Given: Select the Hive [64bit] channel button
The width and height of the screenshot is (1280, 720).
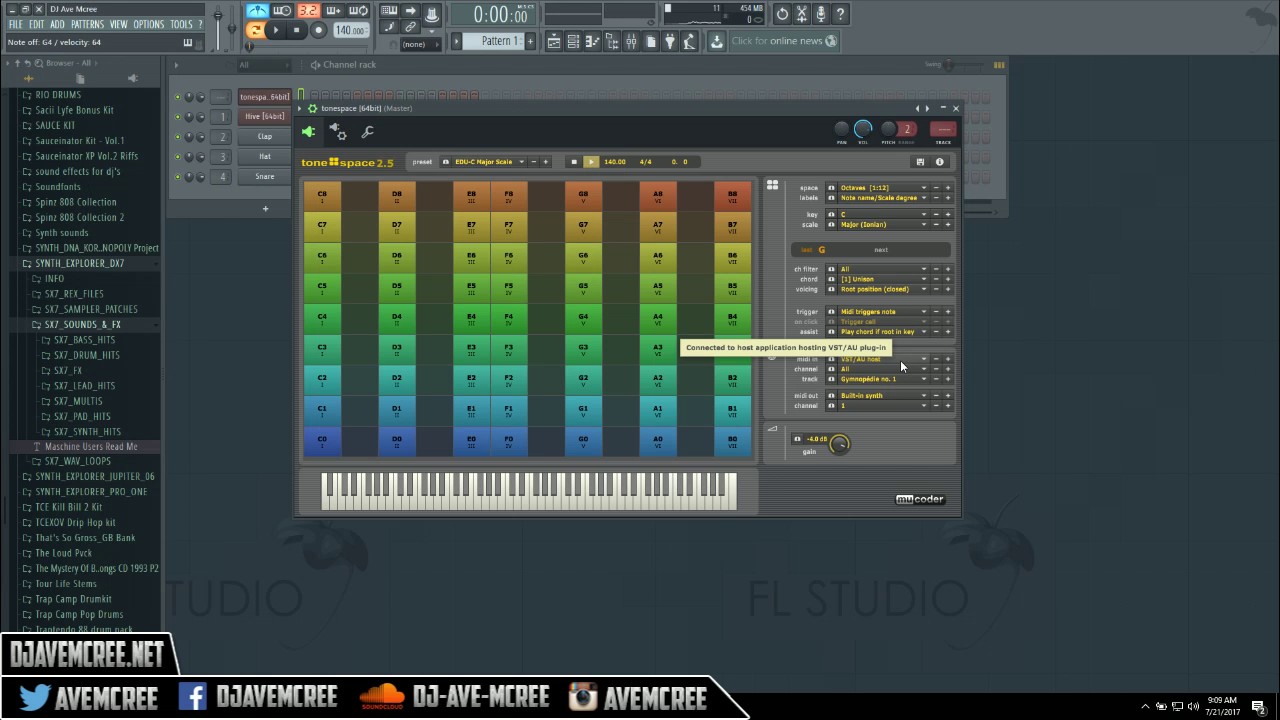Looking at the screenshot, I should 265,117.
